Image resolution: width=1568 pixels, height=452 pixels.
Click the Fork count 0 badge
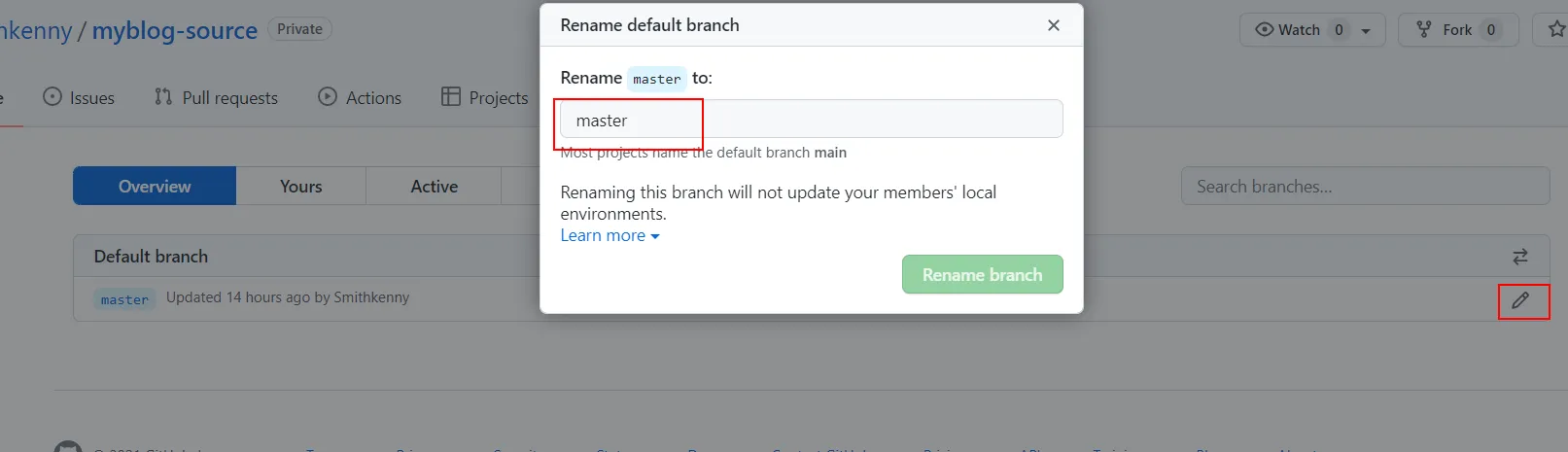coord(1491,30)
